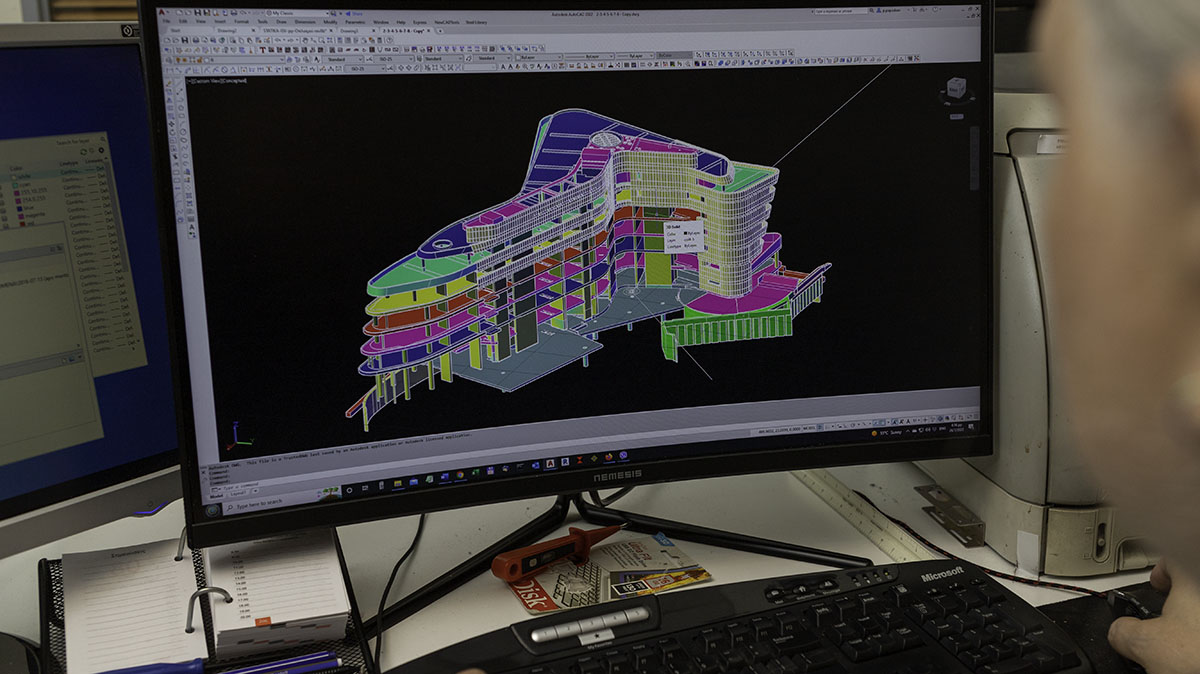Focus the keyword or phrase search field
The image size is (1200, 674).
pyautogui.click(x=843, y=11)
